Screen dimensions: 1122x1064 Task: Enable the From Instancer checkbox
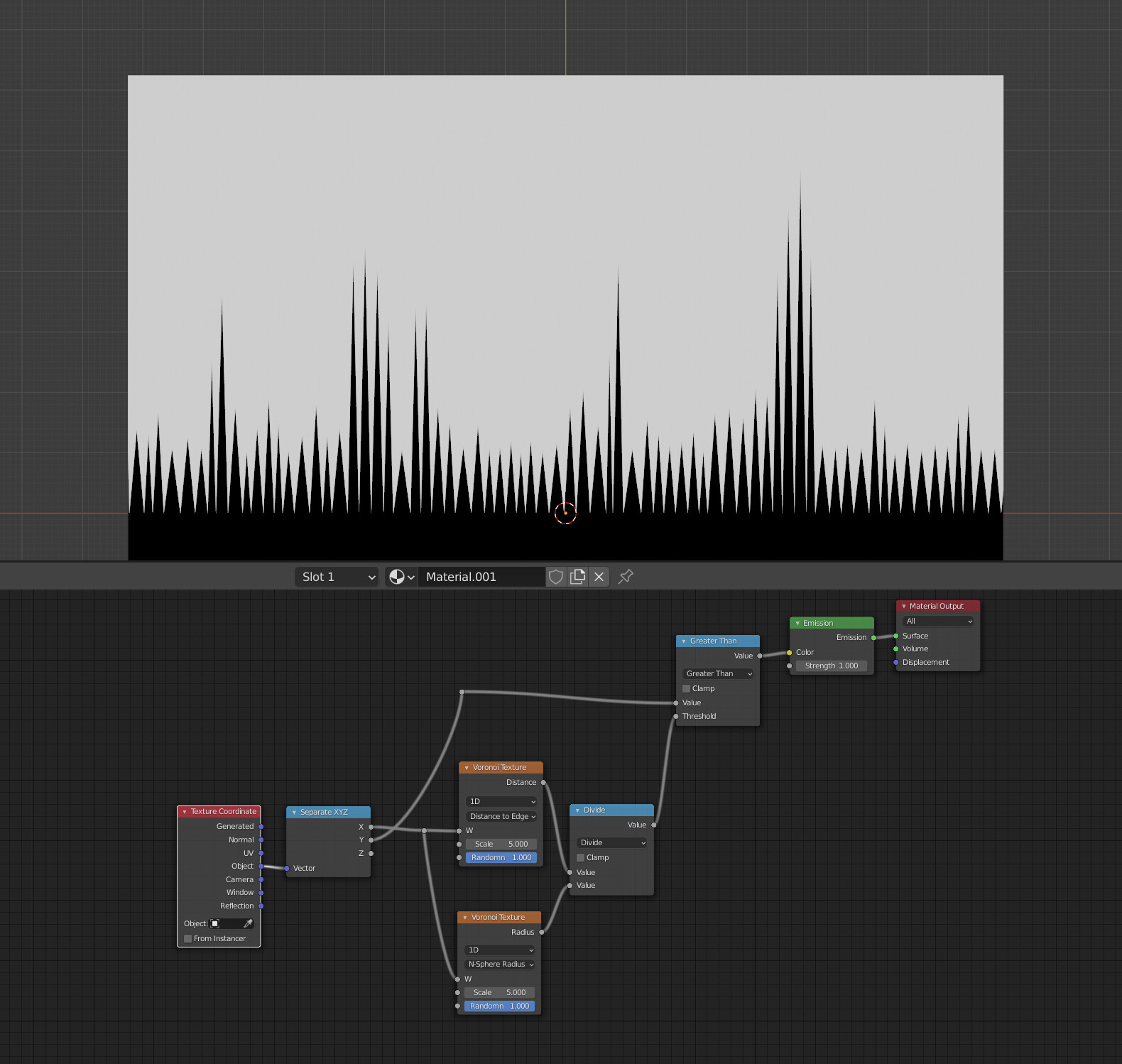[187, 938]
